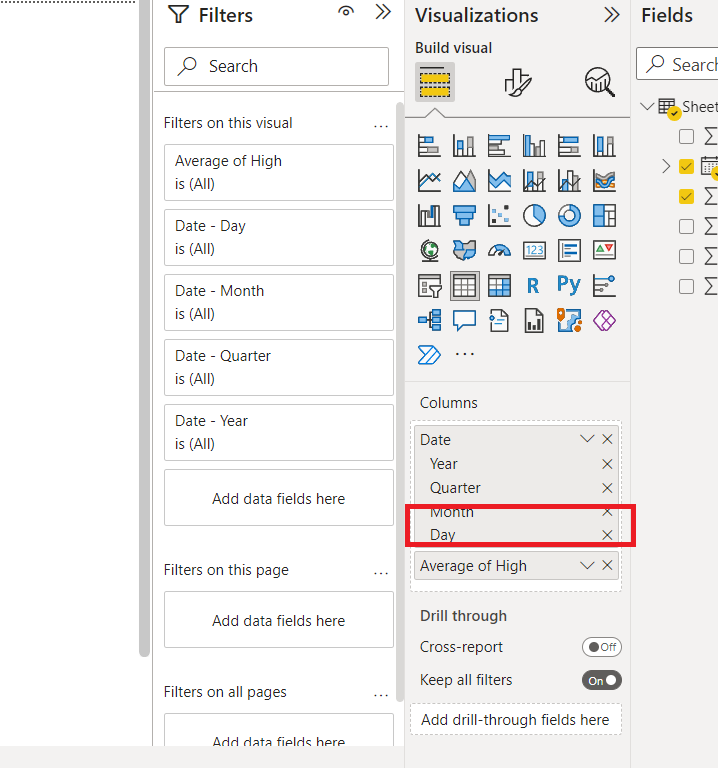Pick the Area chart visual

(x=464, y=181)
